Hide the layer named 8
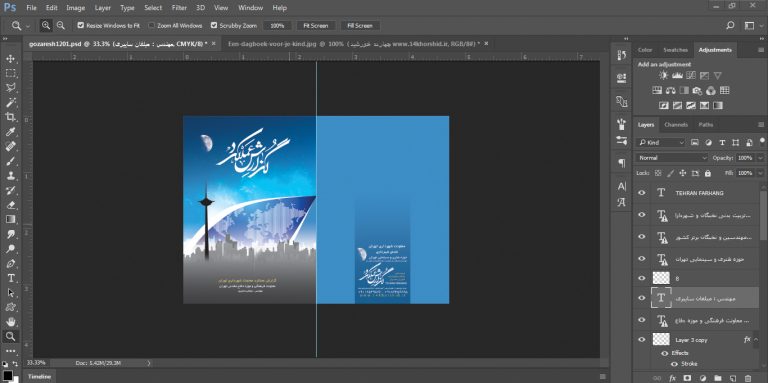Screen dimensions: 768x383 tap(642, 278)
